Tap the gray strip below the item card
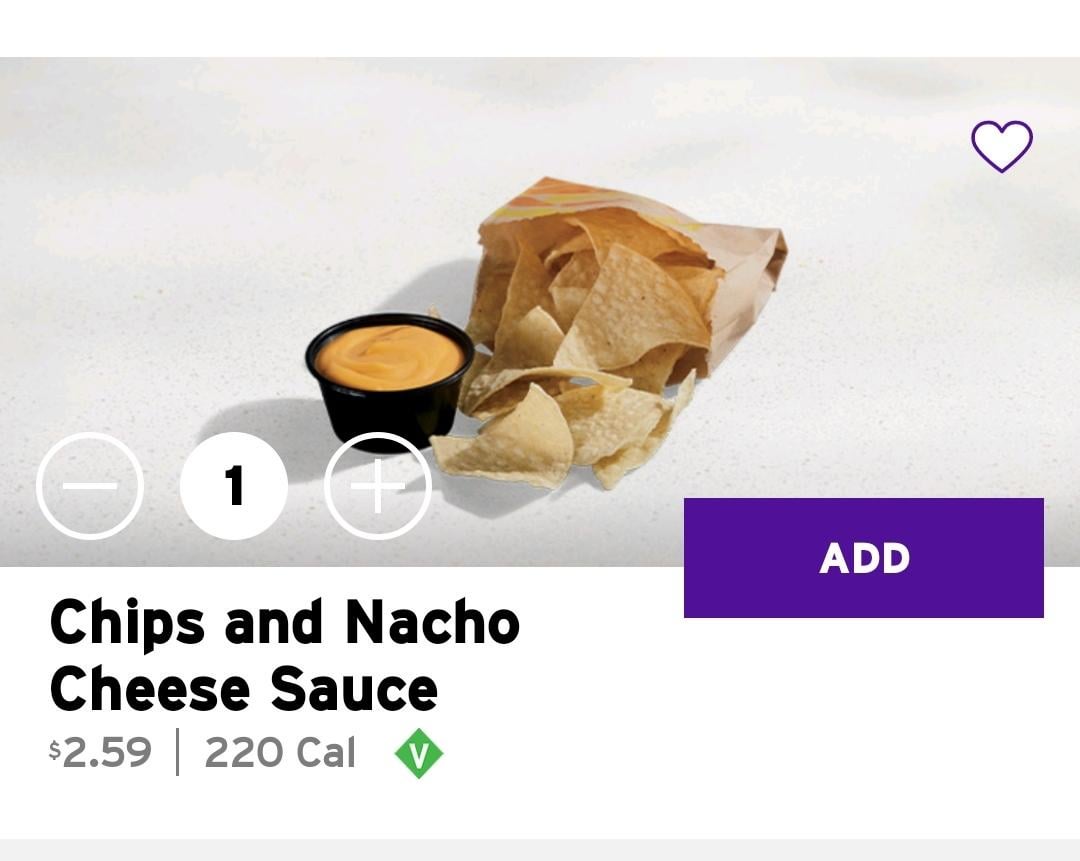The width and height of the screenshot is (1080, 861). click(x=540, y=849)
